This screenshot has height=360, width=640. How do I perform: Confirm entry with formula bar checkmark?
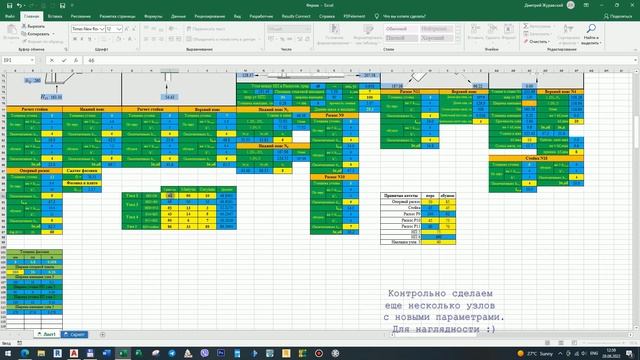tap(64, 60)
